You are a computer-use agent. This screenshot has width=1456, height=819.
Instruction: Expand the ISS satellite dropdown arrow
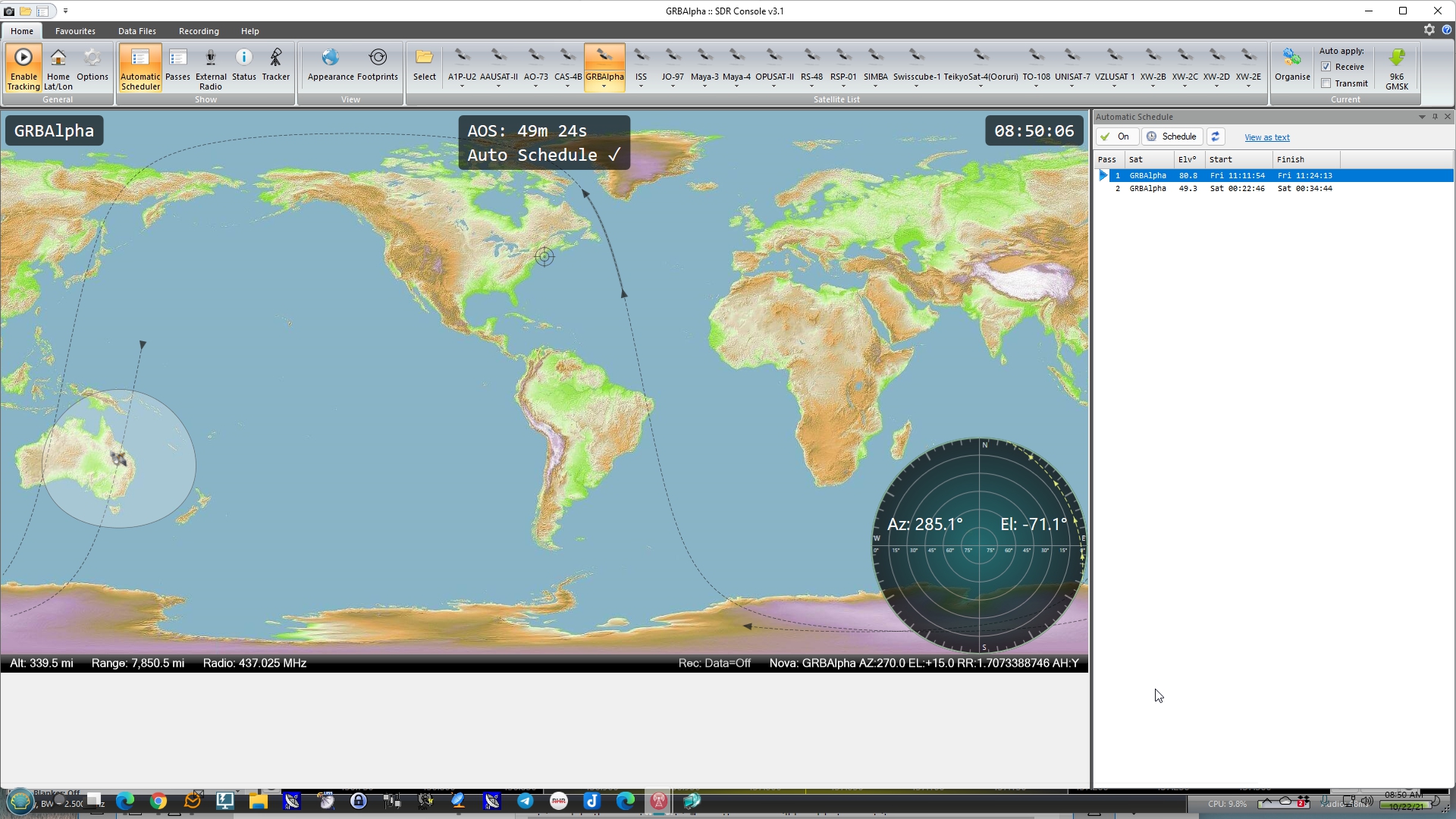pos(641,86)
